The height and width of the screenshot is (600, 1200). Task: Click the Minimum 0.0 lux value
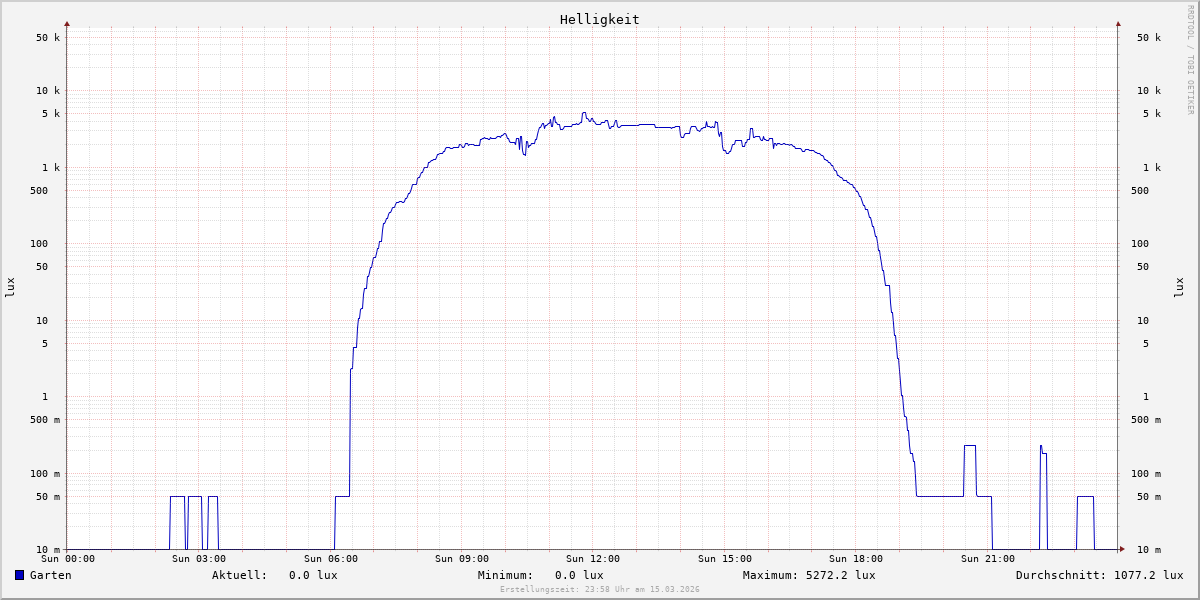pyautogui.click(x=579, y=575)
